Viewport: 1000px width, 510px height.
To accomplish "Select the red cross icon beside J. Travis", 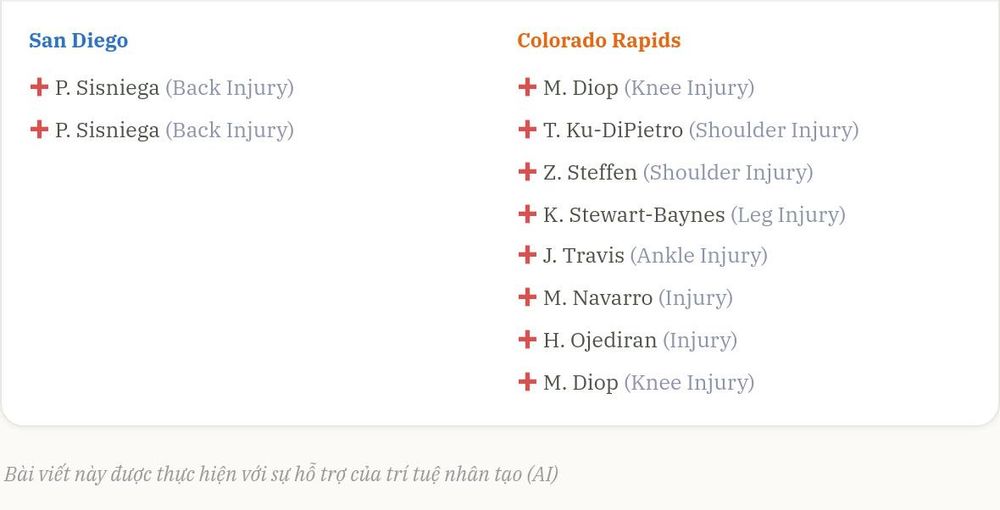I will coord(527,255).
